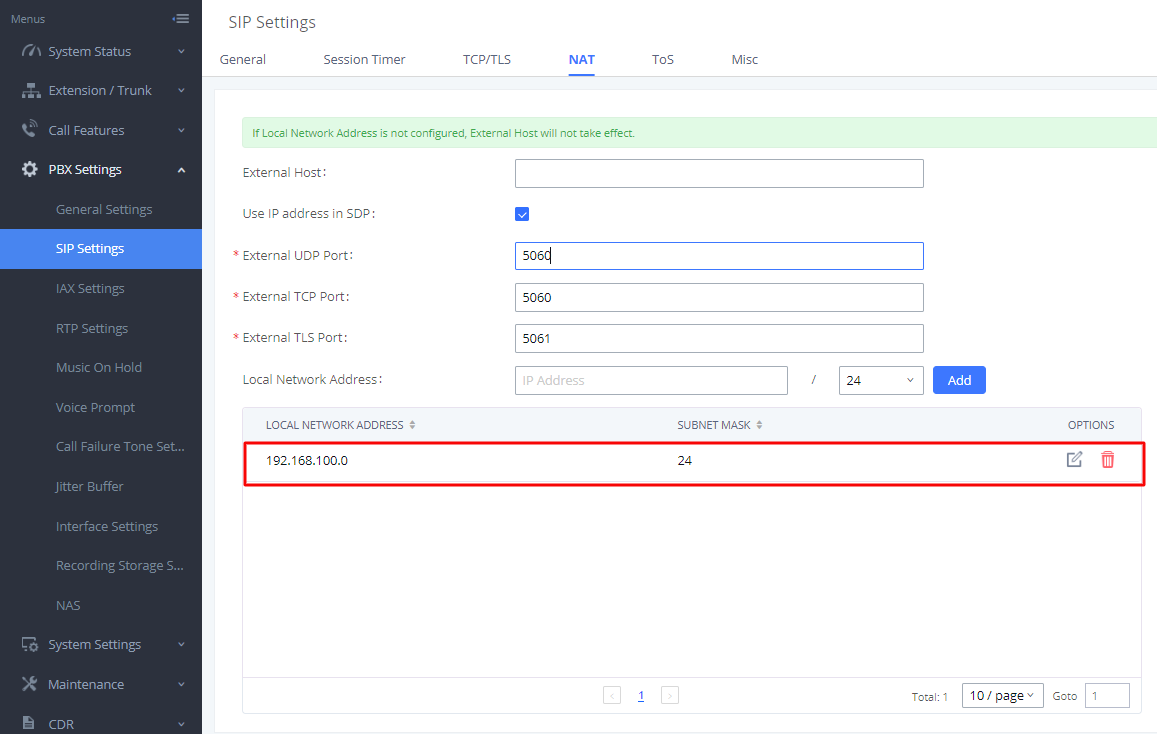Go to page 1 in pagination
Viewport: 1157px width, 734px height.
(640, 696)
